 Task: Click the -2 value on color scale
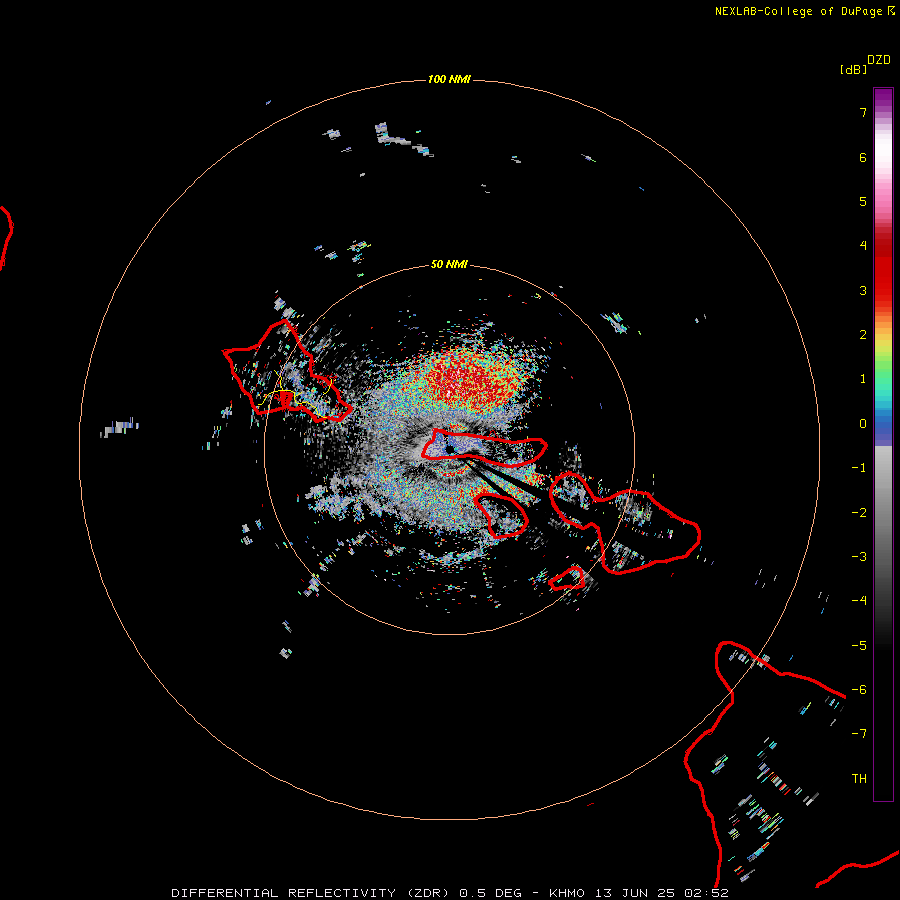tap(859, 513)
